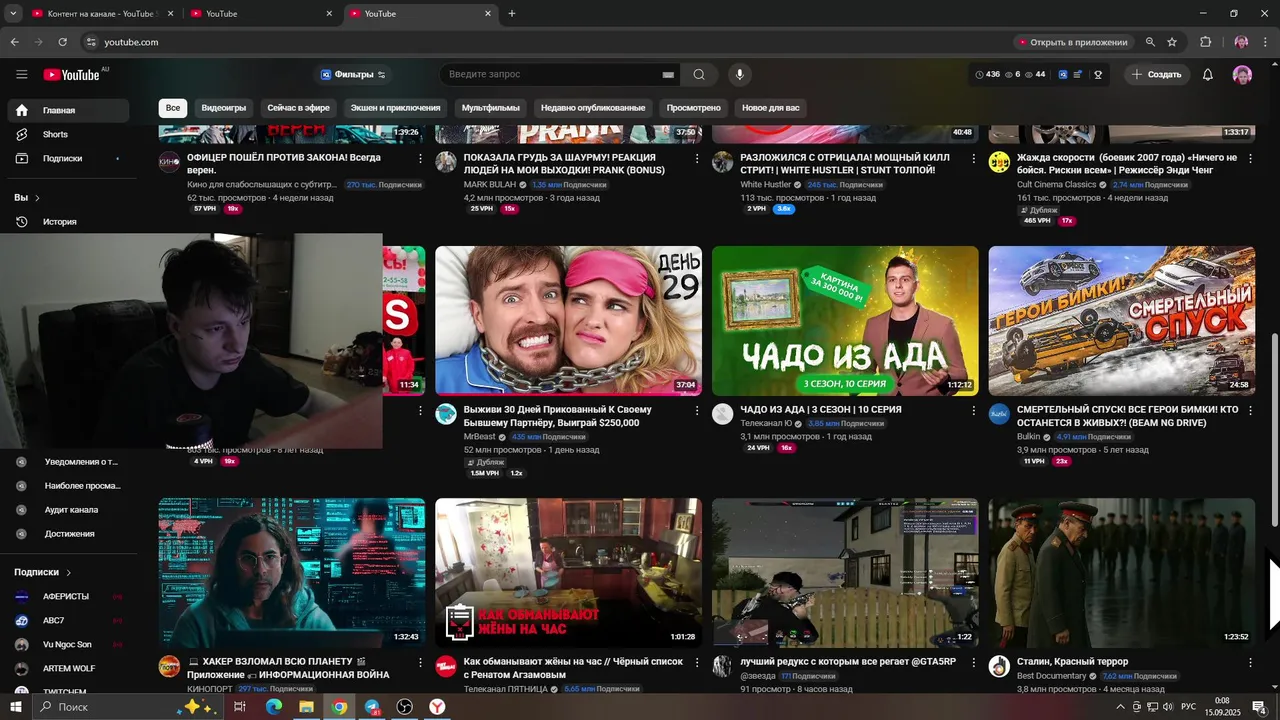Bookmark this page with the star icon
Image resolution: width=1280 pixels, height=720 pixels.
pos(1172,42)
